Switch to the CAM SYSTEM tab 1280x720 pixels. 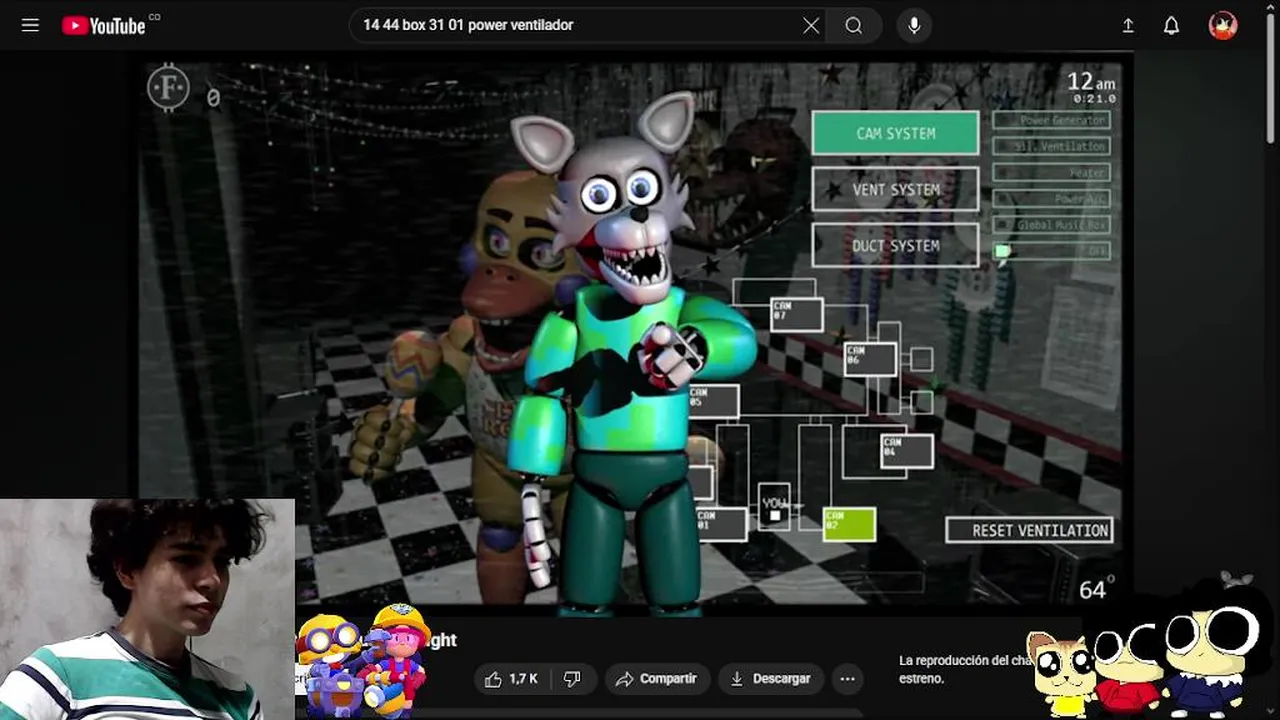(895, 133)
